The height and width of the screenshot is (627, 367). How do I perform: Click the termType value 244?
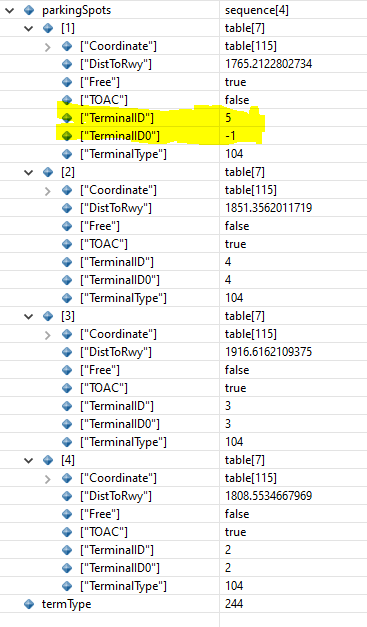(x=234, y=604)
